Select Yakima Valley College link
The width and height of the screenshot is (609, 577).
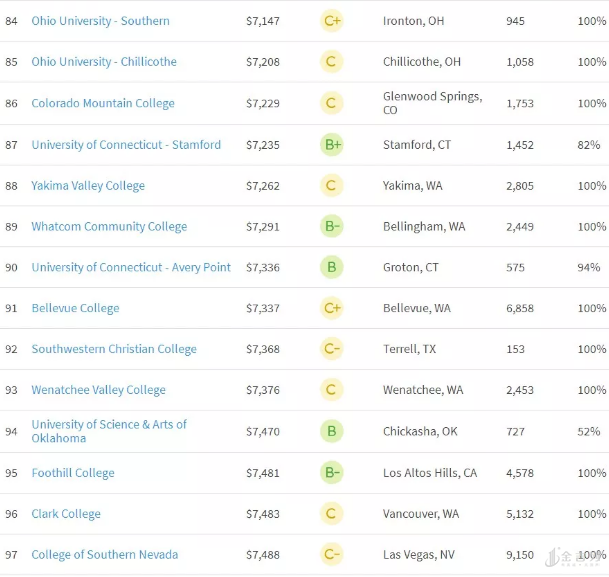(x=88, y=186)
